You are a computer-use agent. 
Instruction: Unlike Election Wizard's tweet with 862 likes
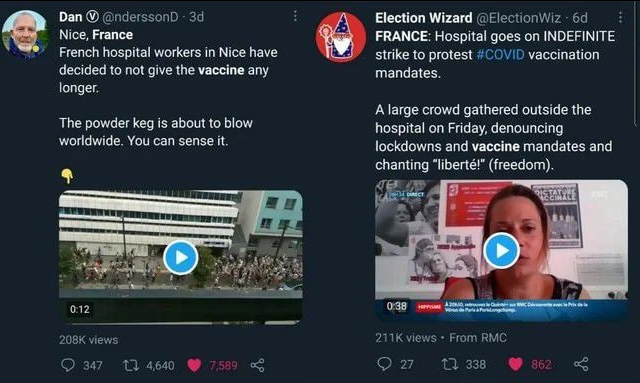(x=515, y=364)
